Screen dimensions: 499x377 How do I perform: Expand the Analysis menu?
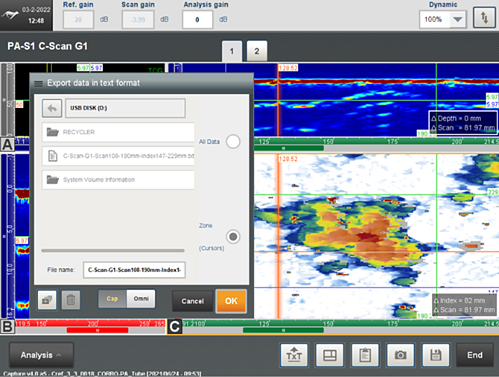pyautogui.click(x=41, y=355)
